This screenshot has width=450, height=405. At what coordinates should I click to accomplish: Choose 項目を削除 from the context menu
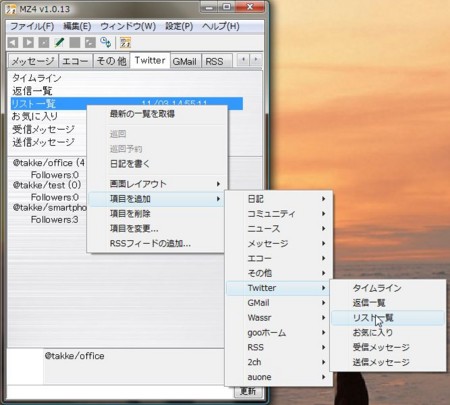(x=157, y=214)
